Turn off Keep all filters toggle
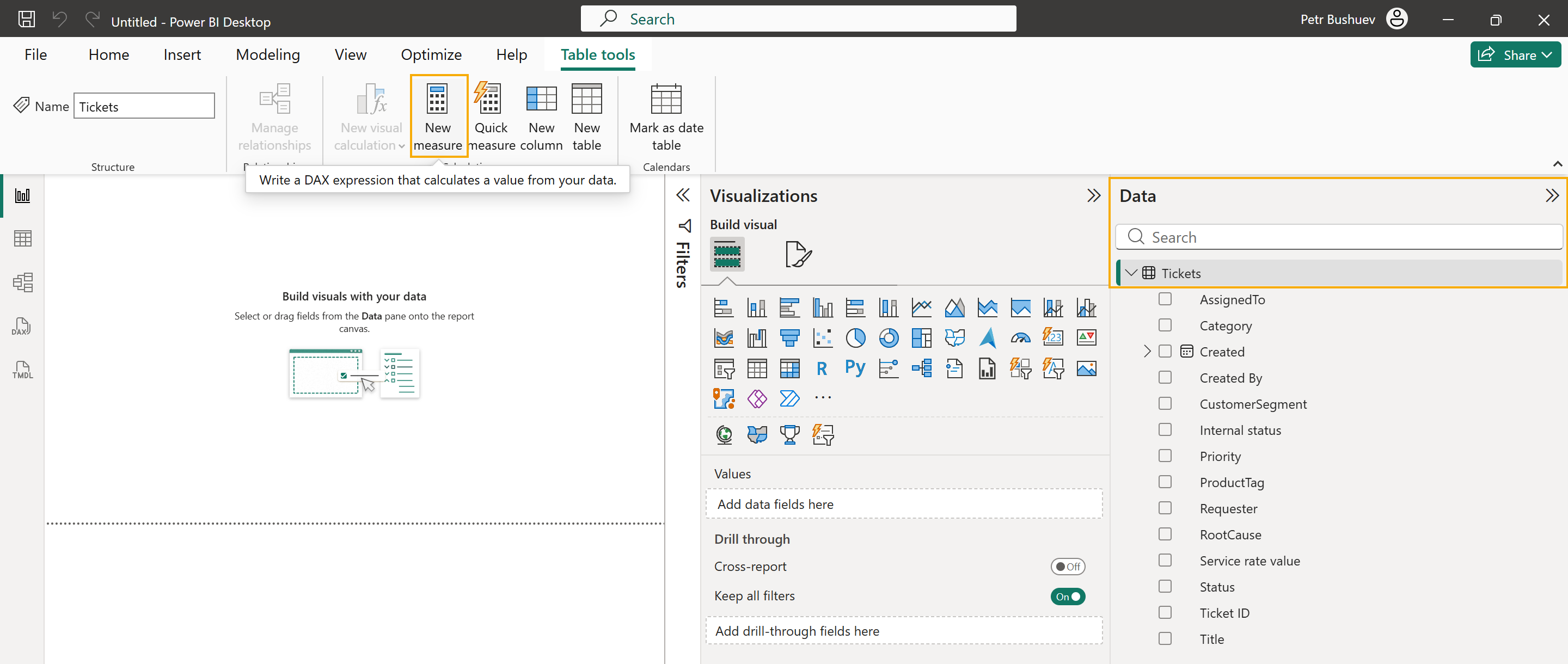 1068,597
